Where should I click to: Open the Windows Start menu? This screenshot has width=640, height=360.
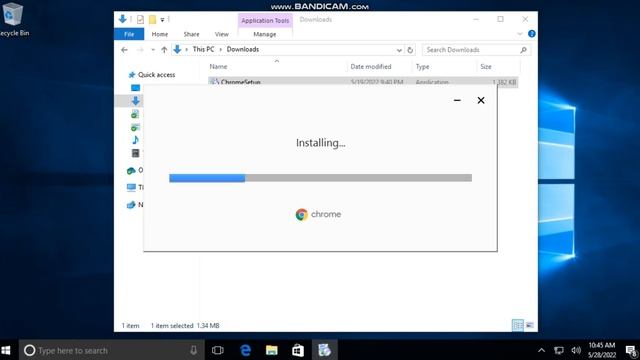[6, 350]
